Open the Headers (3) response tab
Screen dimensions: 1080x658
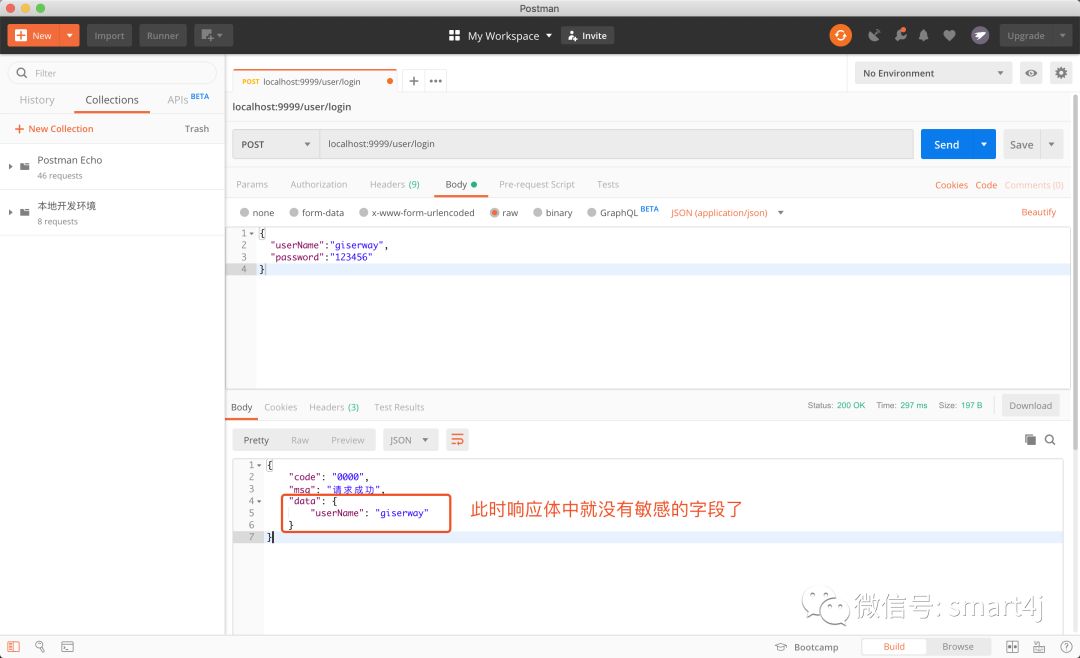[334, 407]
